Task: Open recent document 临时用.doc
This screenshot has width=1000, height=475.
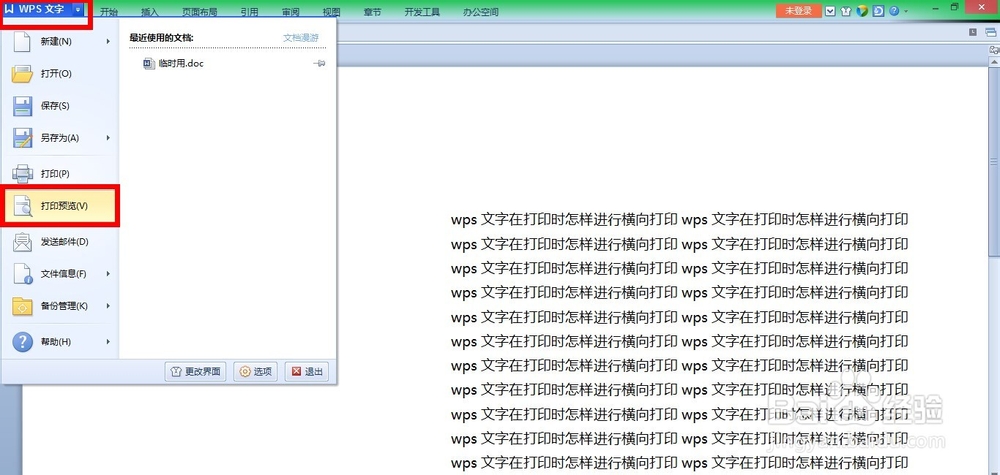Action: 173,63
